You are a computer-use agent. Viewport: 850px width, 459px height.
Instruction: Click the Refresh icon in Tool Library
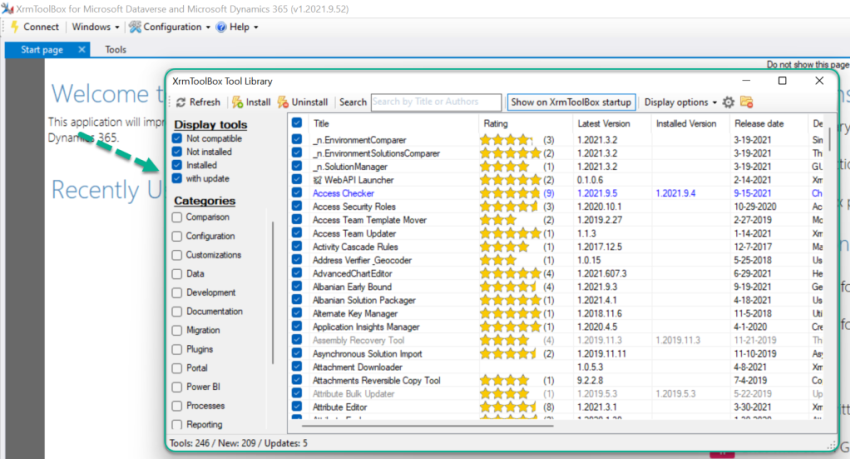[180, 102]
